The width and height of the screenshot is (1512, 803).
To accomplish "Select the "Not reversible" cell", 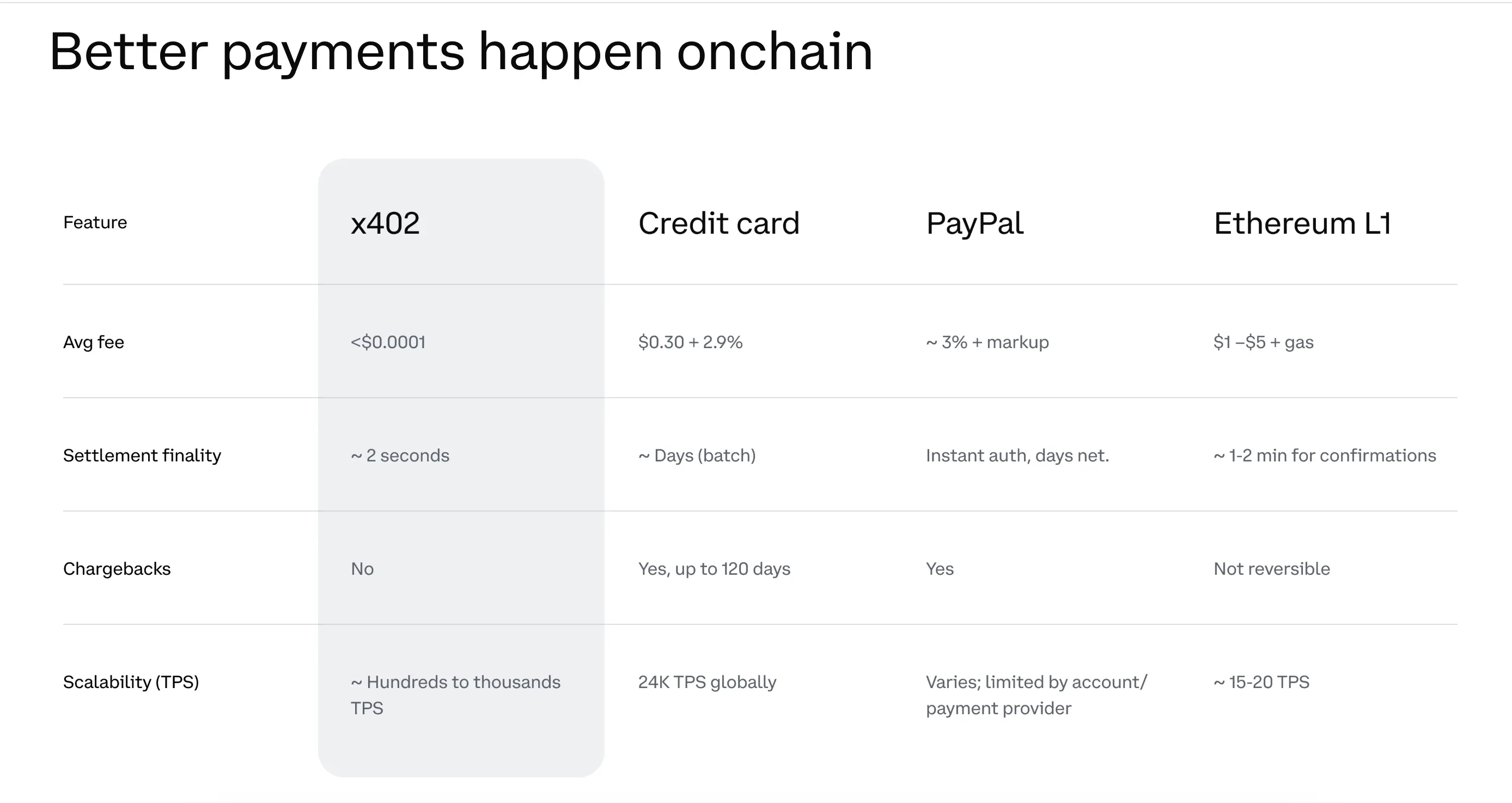I will [x=1271, y=569].
